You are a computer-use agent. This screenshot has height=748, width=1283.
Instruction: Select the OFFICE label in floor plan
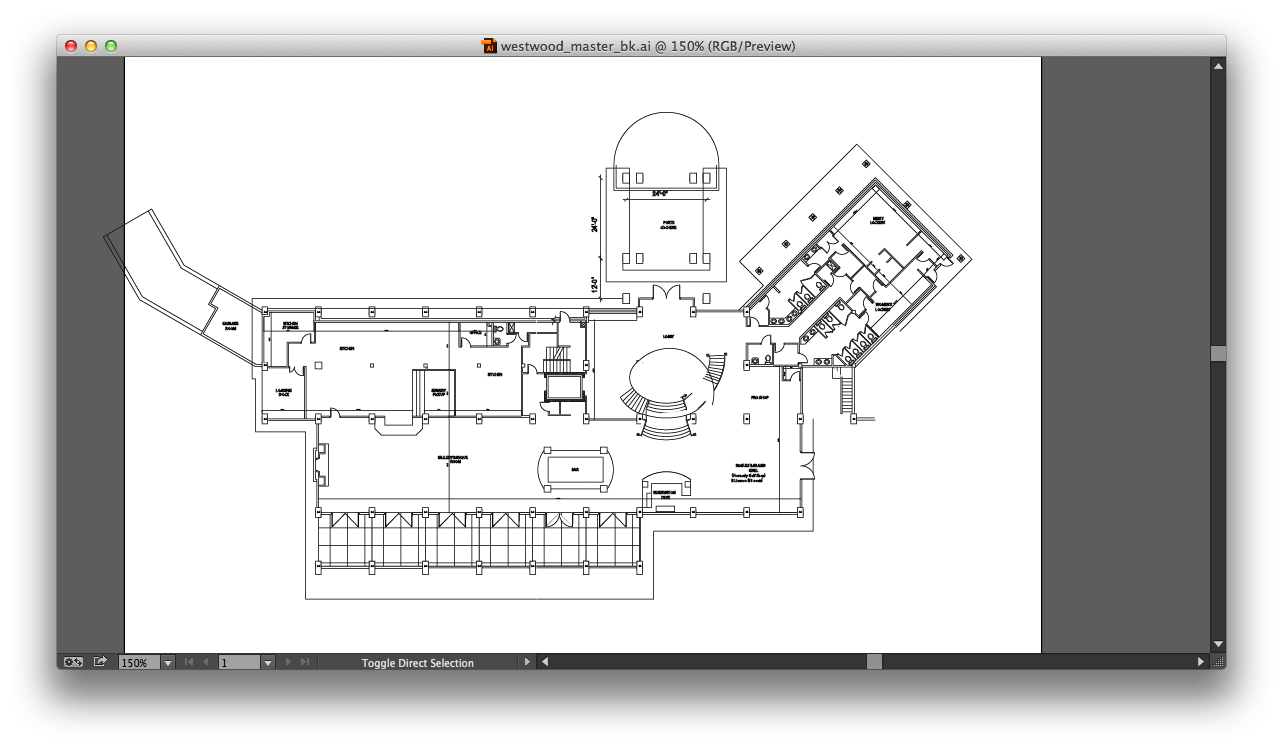(x=476, y=332)
